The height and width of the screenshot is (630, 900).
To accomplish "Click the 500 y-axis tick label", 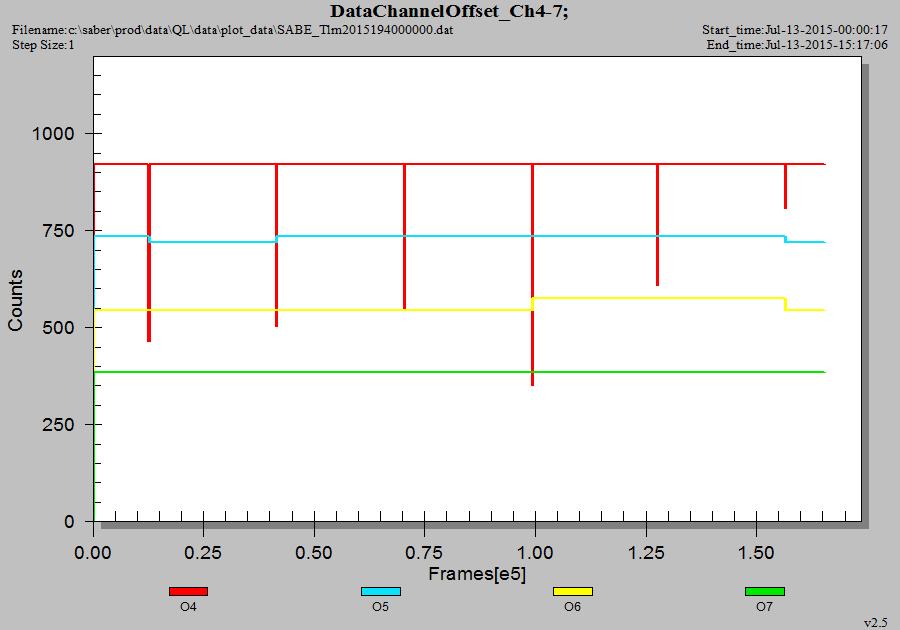I will click(x=59, y=328).
